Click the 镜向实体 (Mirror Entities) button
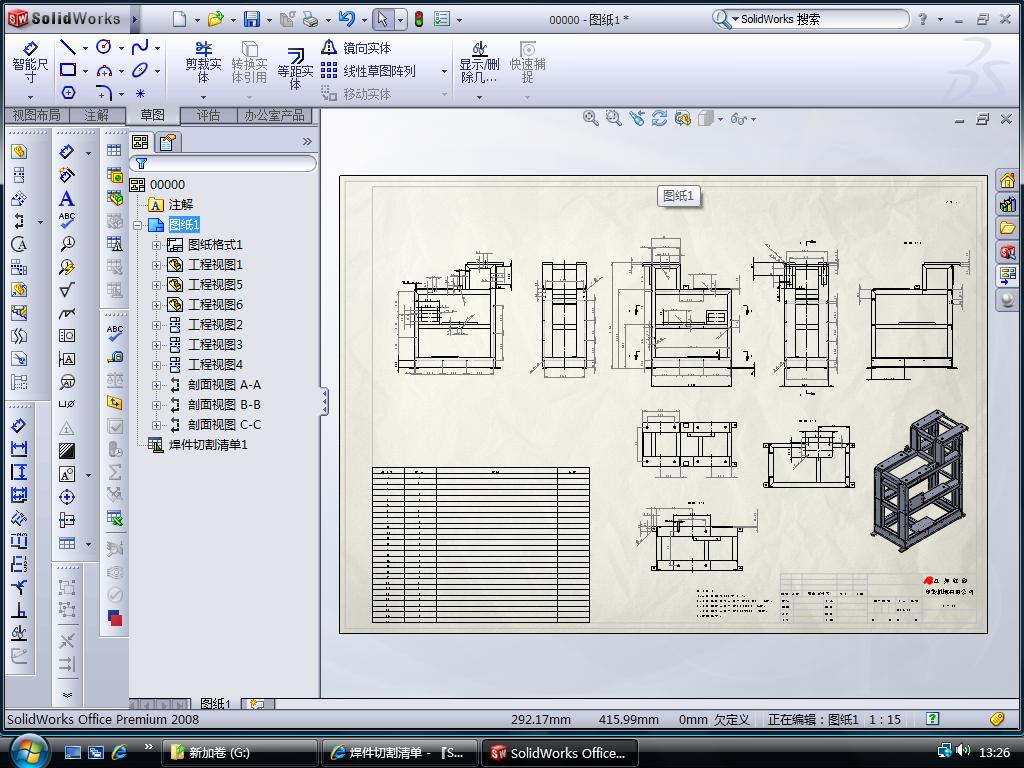Viewport: 1024px width, 768px height. click(356, 48)
